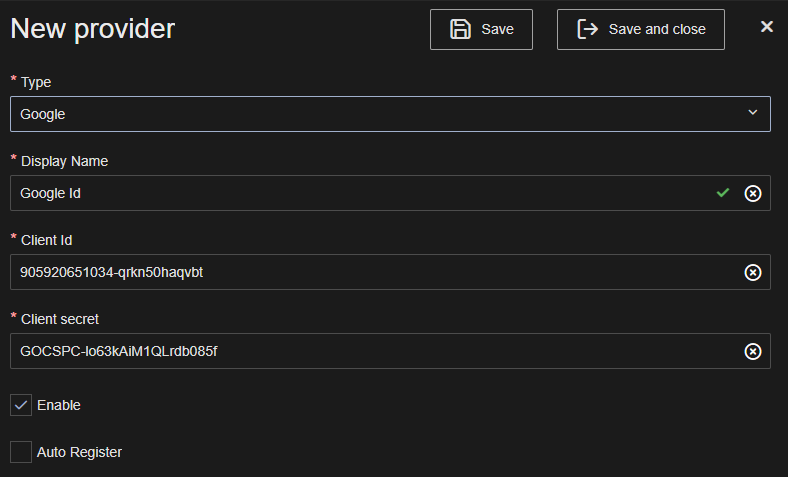This screenshot has height=477, width=788.
Task: Click the Client secret field label
Action: coord(60,319)
